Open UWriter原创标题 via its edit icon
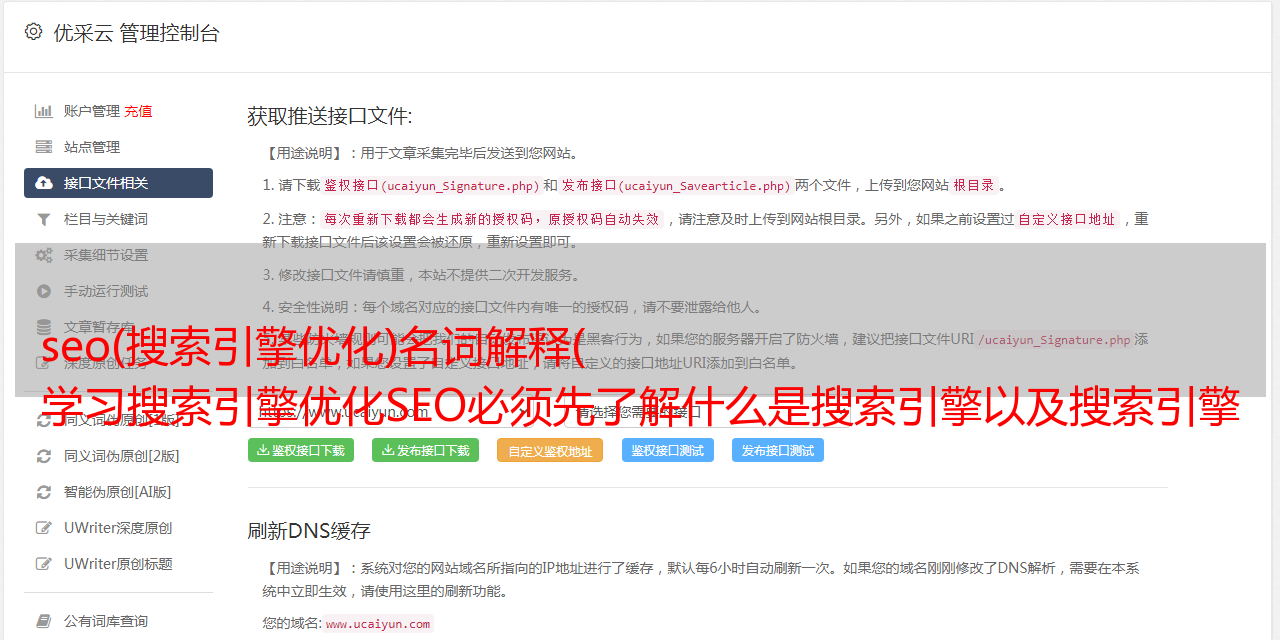This screenshot has width=1280, height=640. point(44,564)
